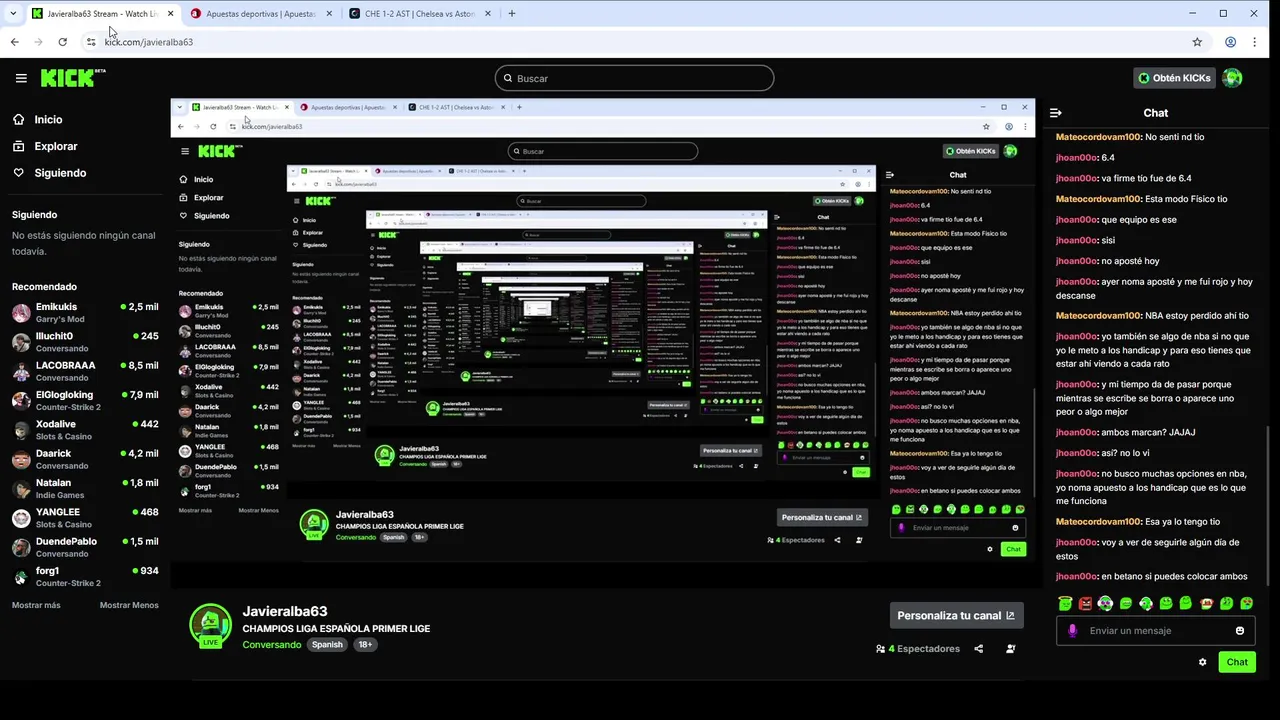Viewport: 1280px width, 720px height.
Task: Open chat settings gear icon
Action: click(1202, 662)
